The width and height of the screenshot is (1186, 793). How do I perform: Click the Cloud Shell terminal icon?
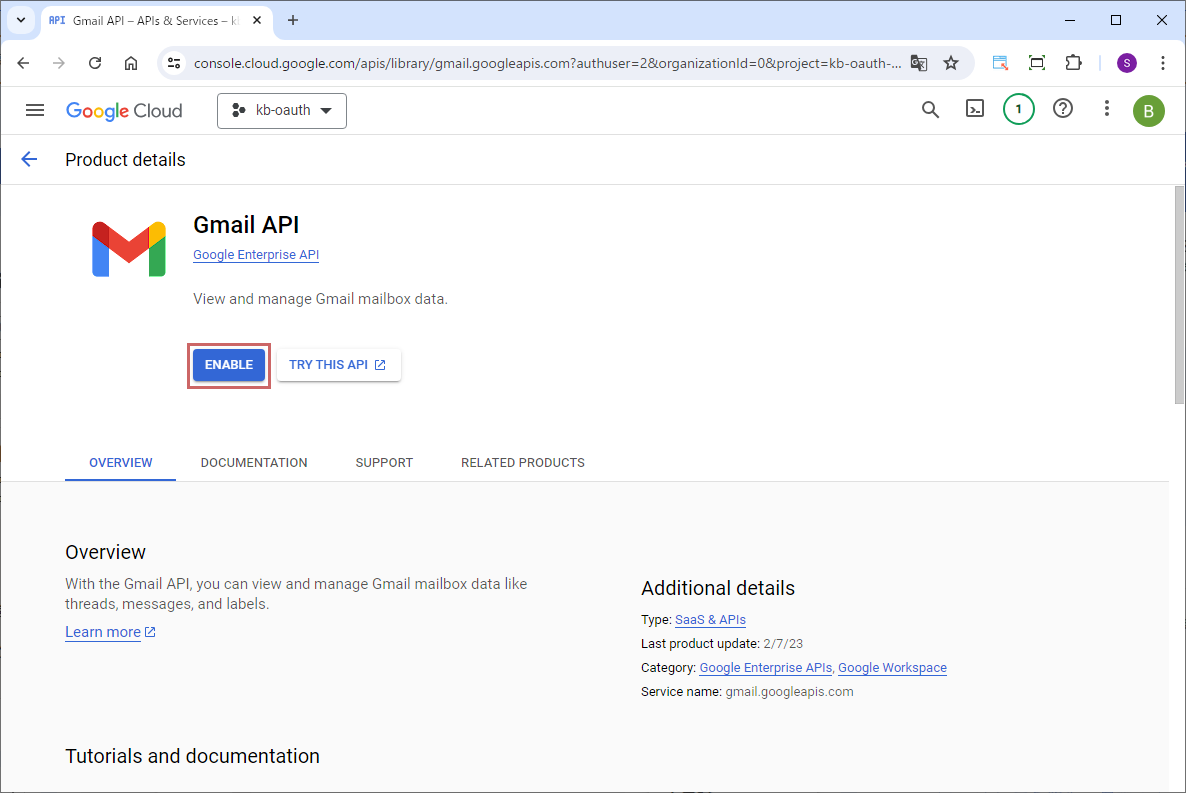pyautogui.click(x=974, y=110)
